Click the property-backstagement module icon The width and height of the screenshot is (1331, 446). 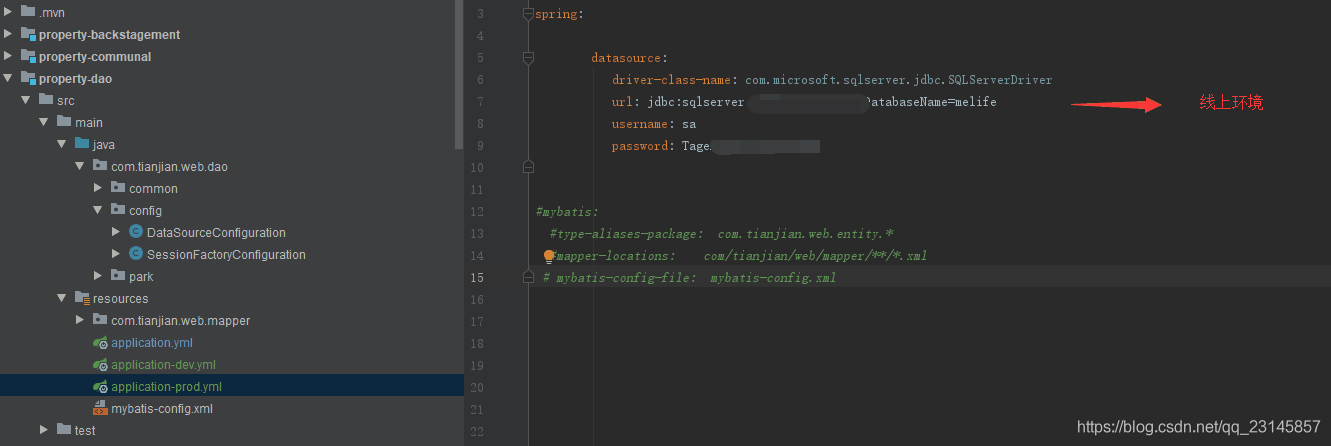28,35
